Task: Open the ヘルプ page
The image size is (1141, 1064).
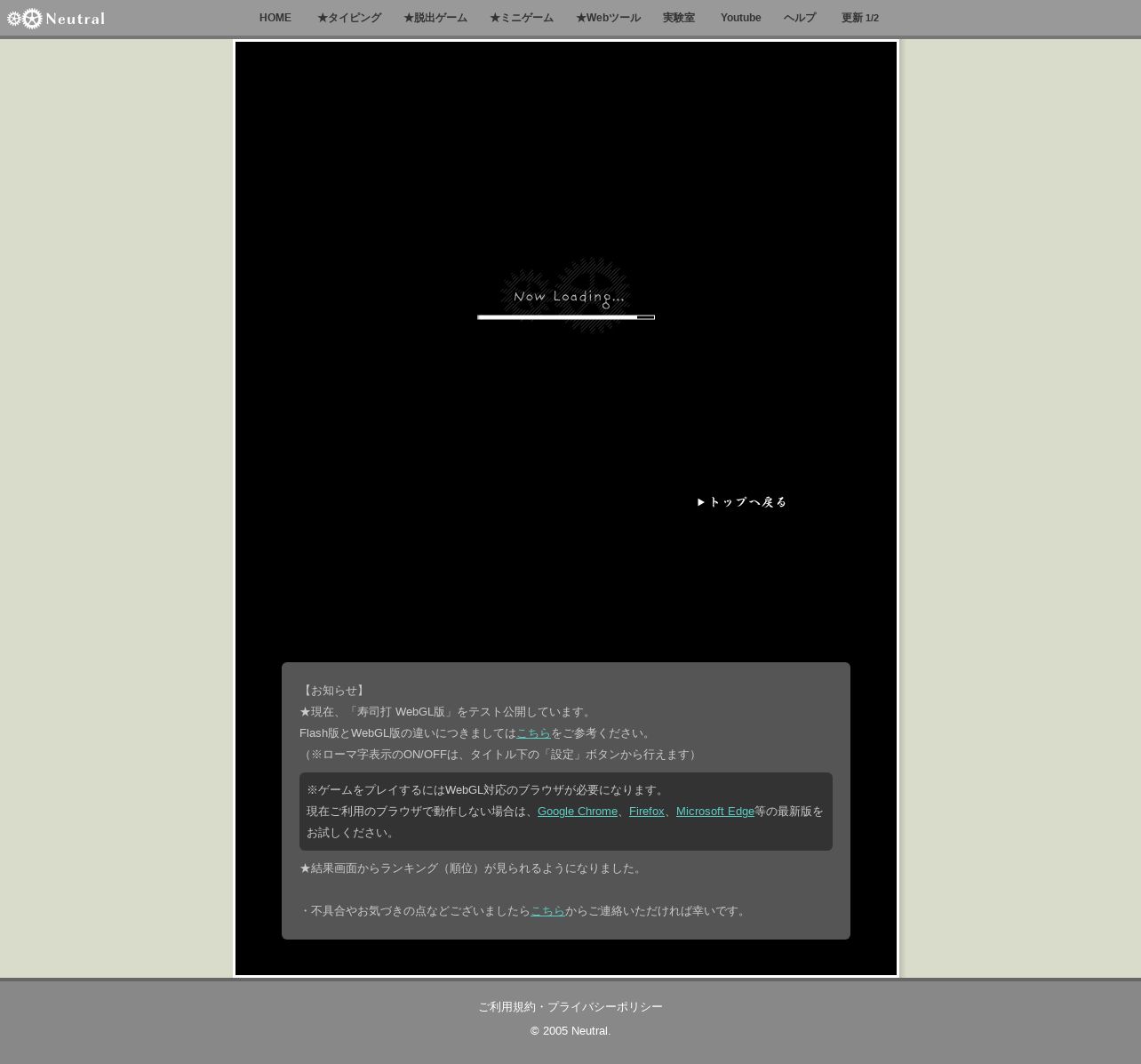Action: click(799, 18)
